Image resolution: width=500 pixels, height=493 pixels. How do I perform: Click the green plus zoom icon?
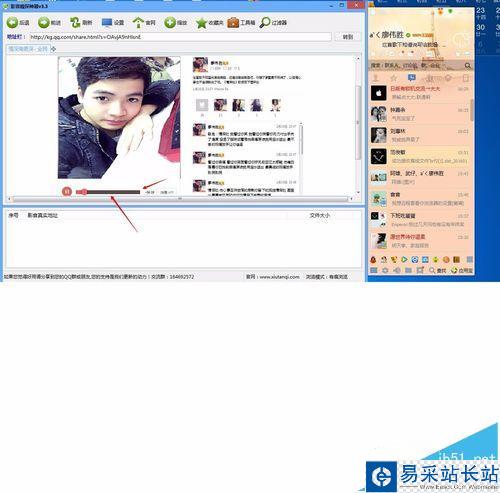click(x=170, y=23)
